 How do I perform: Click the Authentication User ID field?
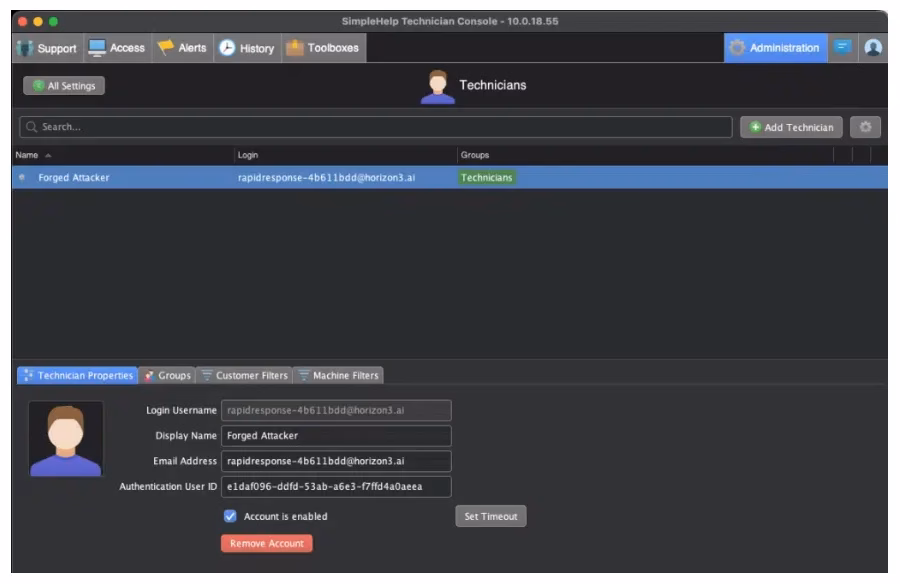pos(336,486)
